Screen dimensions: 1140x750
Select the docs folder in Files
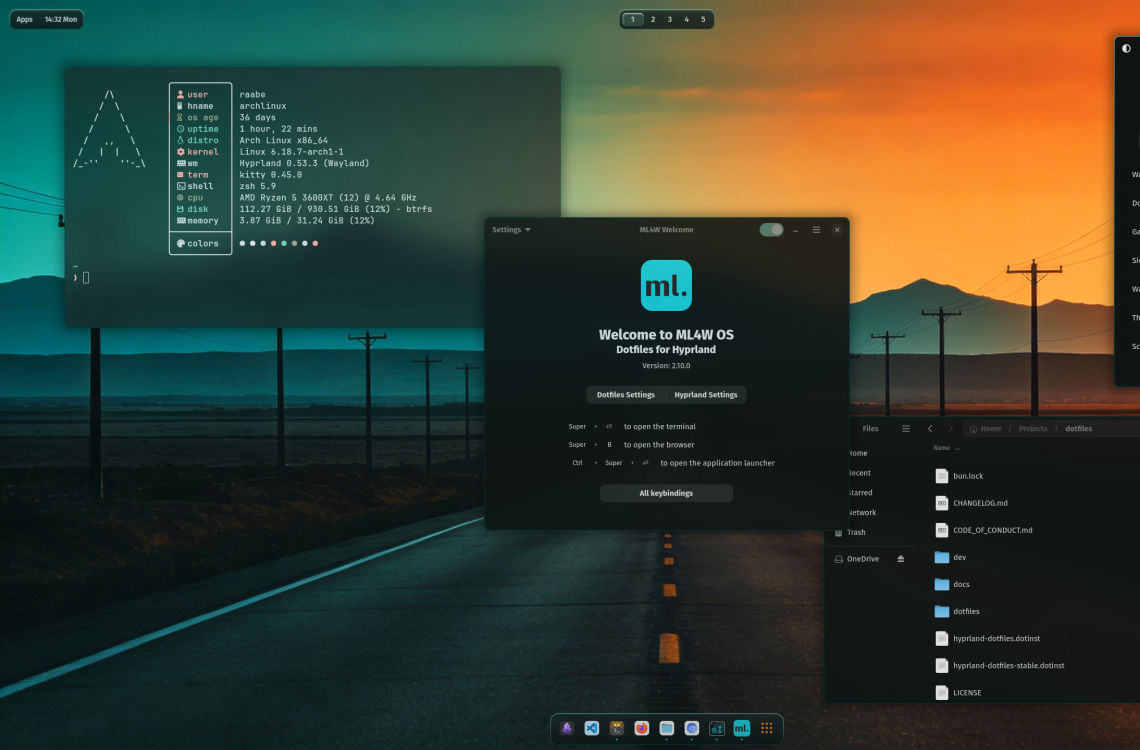pyautogui.click(x=961, y=584)
